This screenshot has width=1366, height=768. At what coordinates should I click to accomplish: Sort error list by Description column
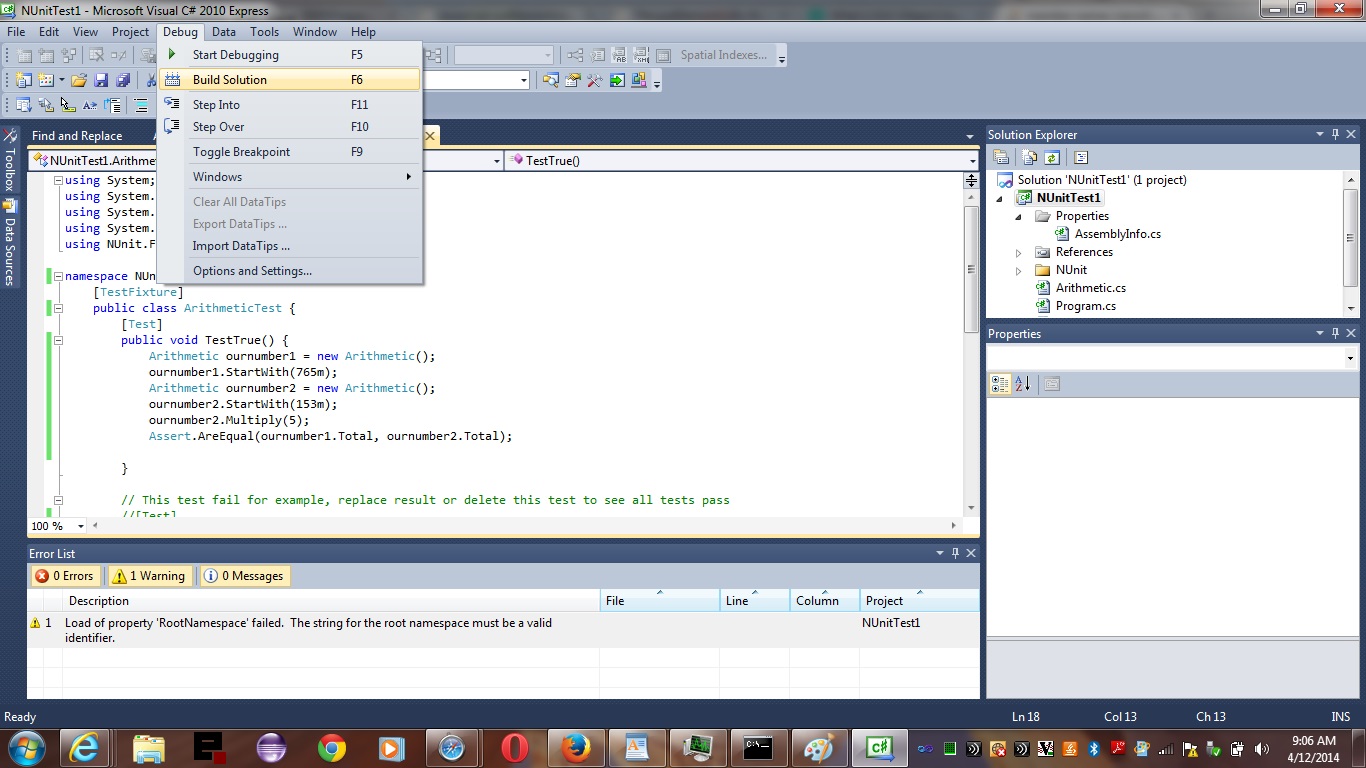tap(99, 601)
